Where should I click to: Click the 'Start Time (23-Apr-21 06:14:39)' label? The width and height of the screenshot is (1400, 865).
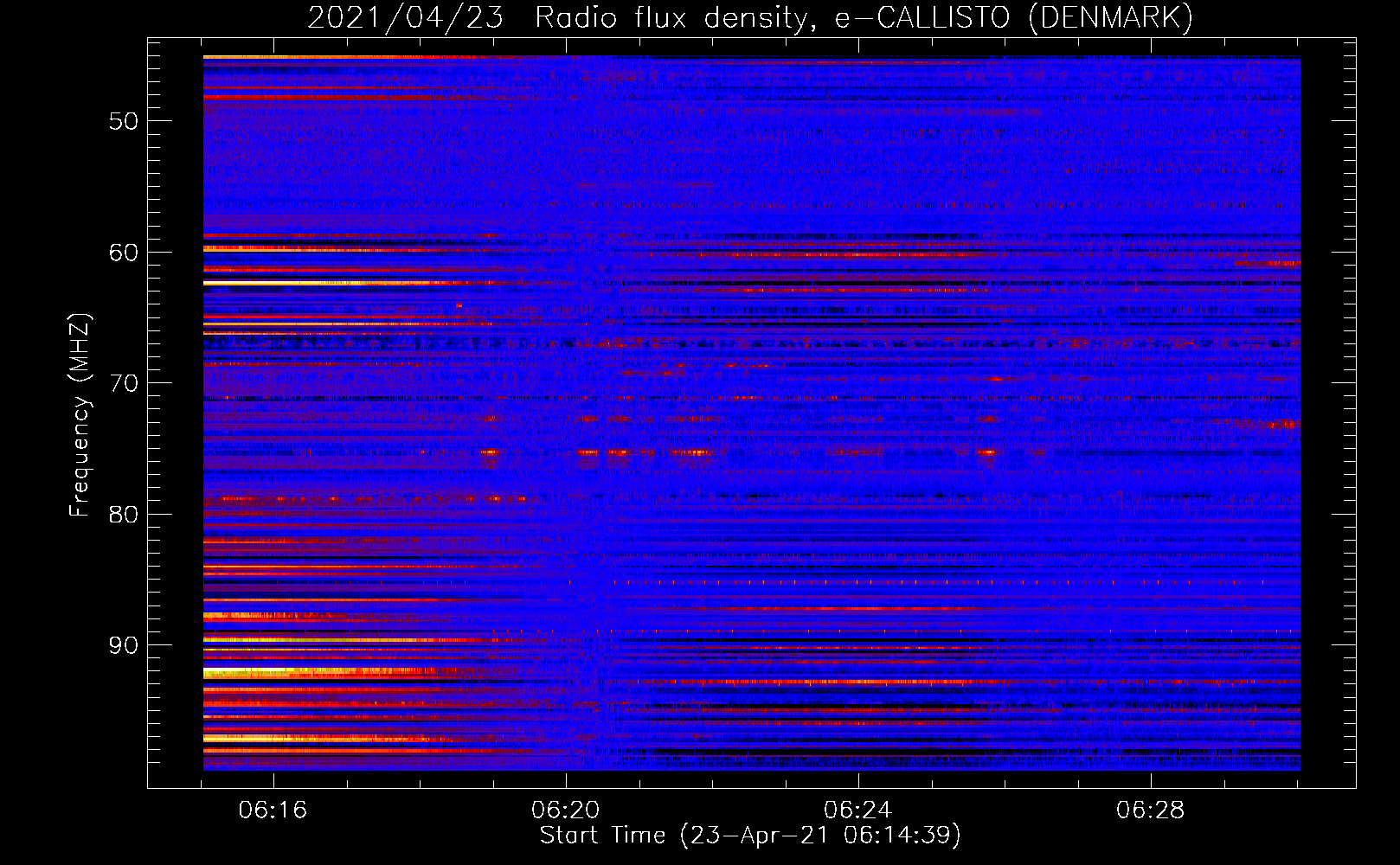750,836
